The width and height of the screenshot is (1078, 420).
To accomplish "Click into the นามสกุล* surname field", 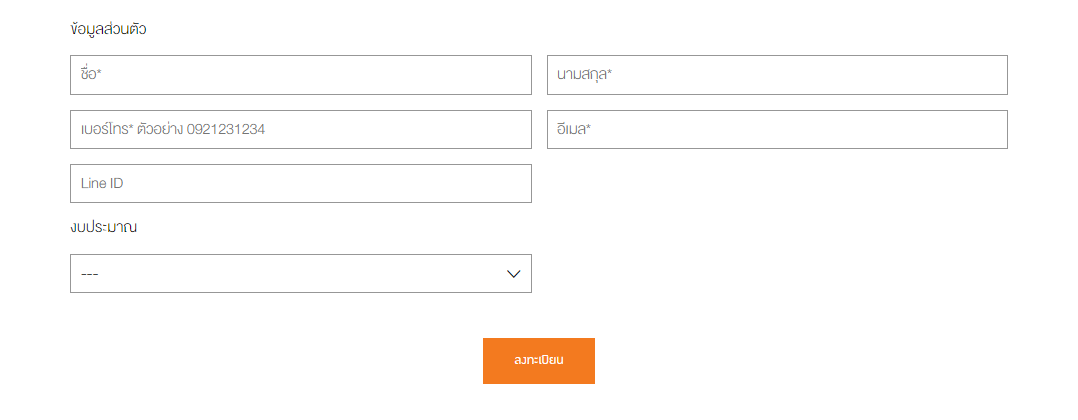I will (x=777, y=75).
